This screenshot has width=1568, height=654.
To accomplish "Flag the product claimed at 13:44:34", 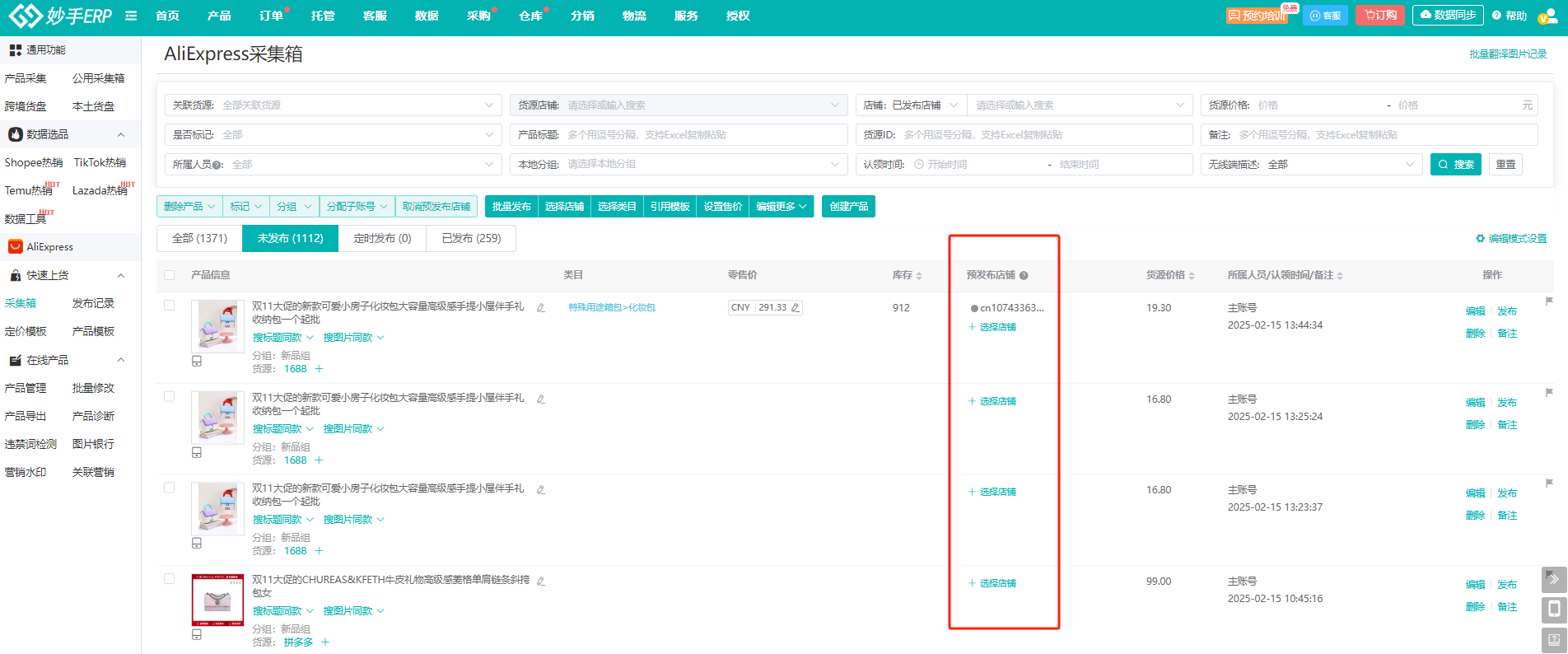I will tap(1549, 301).
